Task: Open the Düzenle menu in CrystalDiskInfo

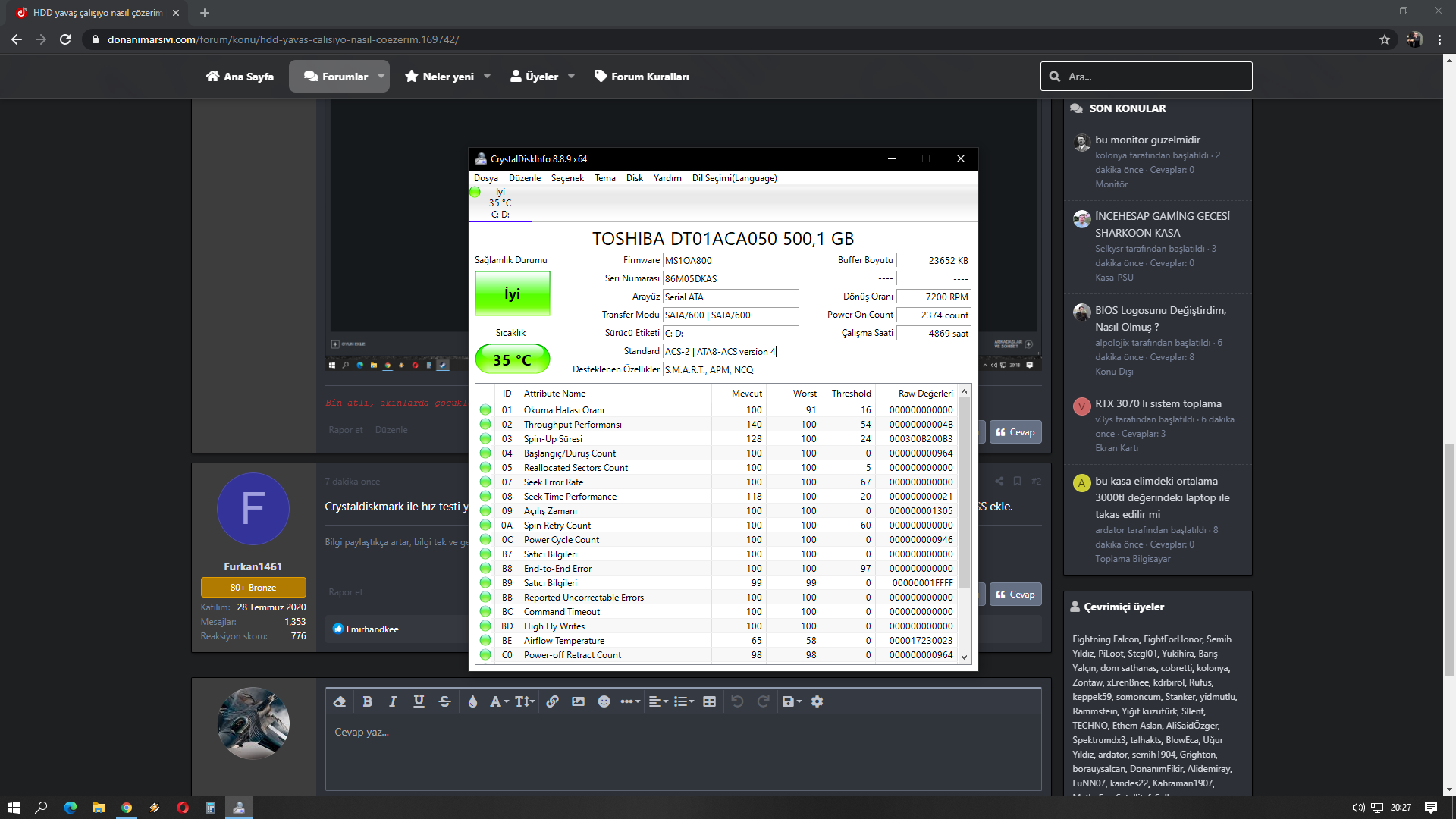Action: (525, 178)
